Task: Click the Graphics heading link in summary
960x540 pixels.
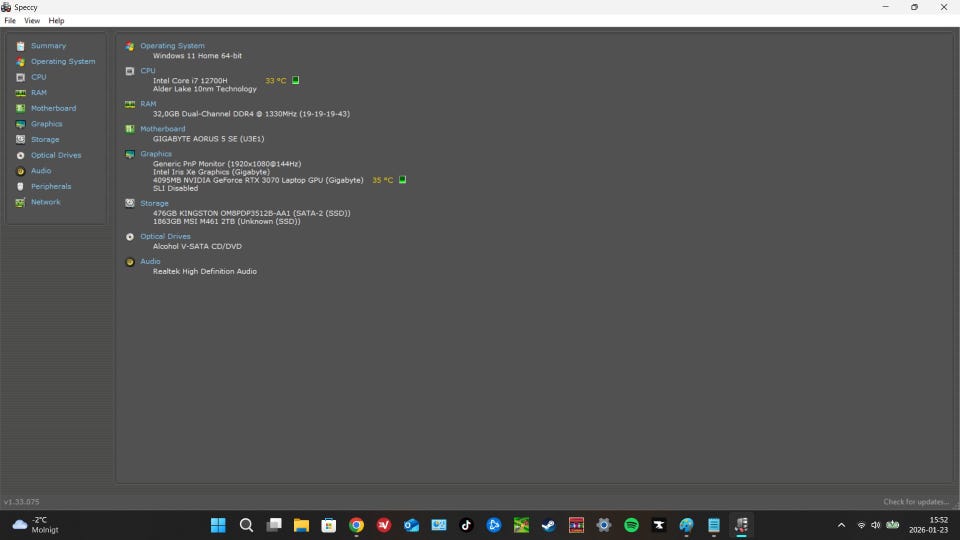Action: click(156, 154)
